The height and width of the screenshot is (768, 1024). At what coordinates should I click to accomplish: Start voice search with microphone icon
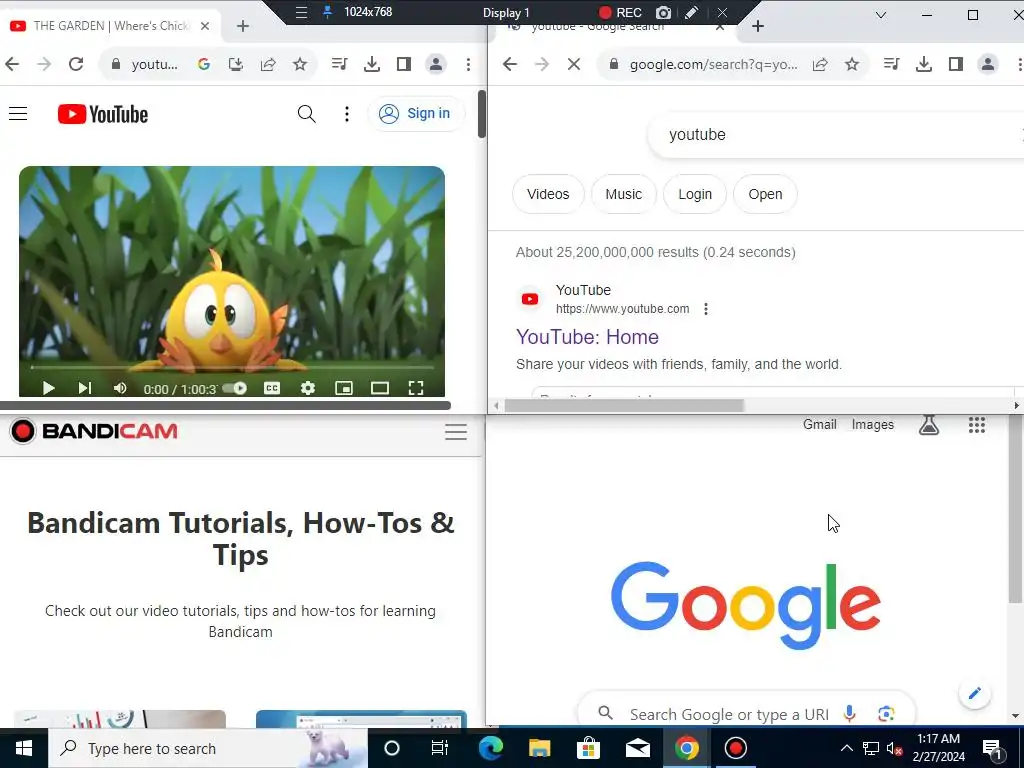849,713
